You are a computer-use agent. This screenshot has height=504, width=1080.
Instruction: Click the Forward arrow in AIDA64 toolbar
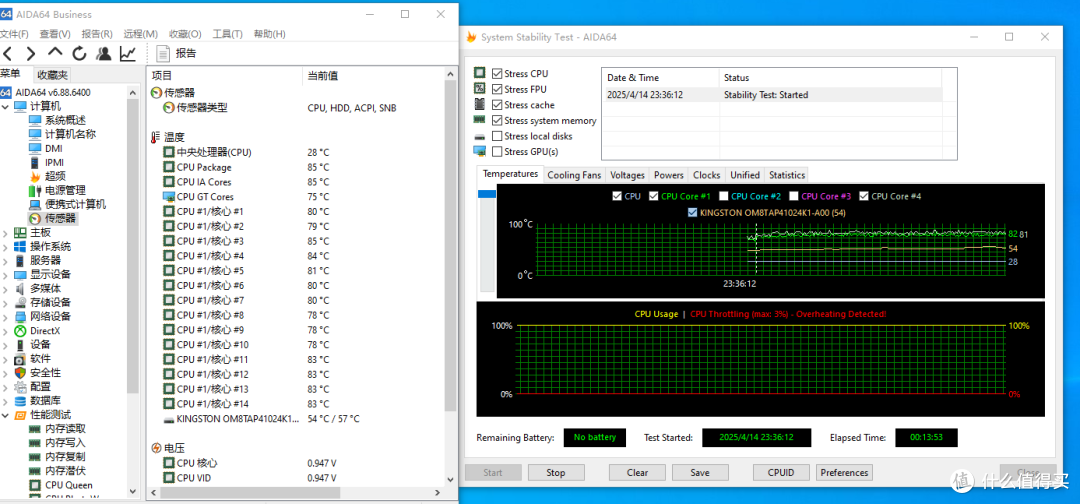pyautogui.click(x=31, y=53)
